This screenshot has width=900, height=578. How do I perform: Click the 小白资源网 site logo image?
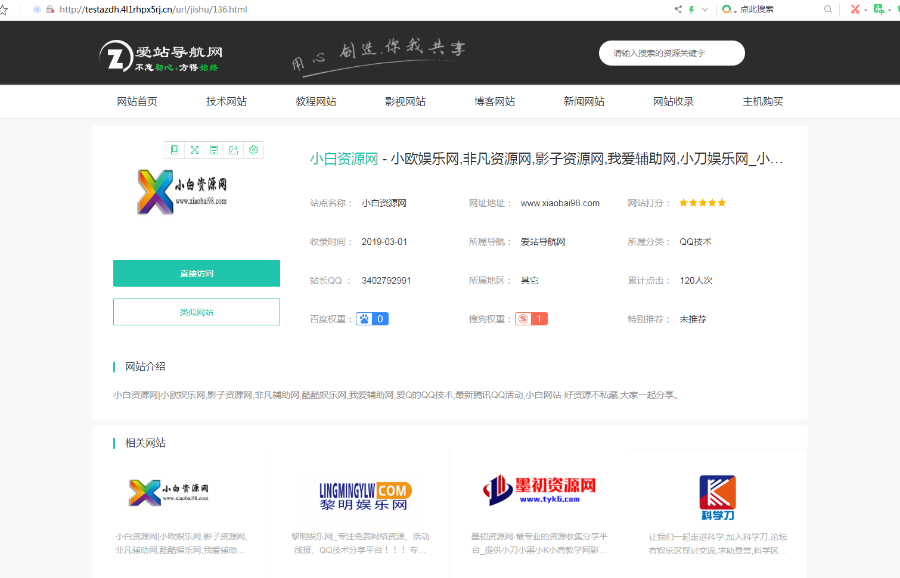click(x=183, y=192)
